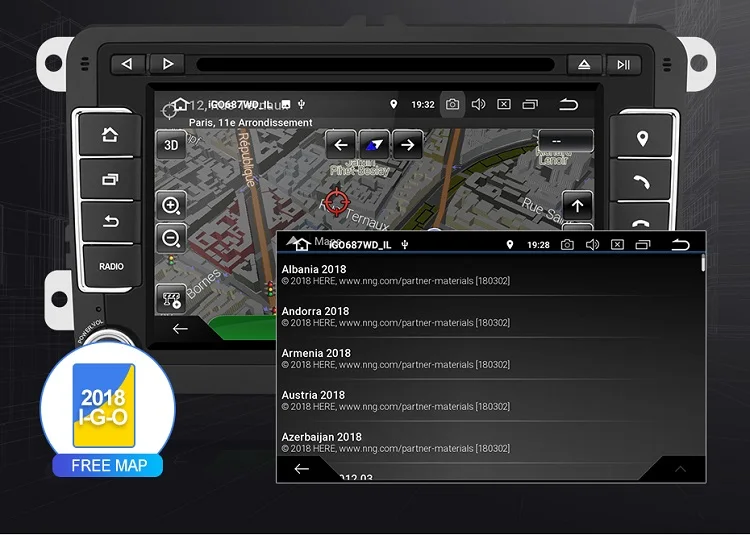Zoom in on the map

click(x=171, y=206)
